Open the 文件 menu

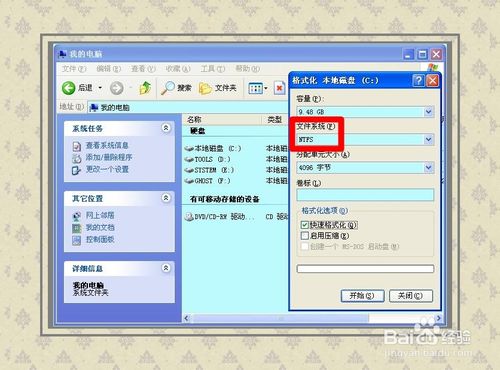pyautogui.click(x=74, y=69)
